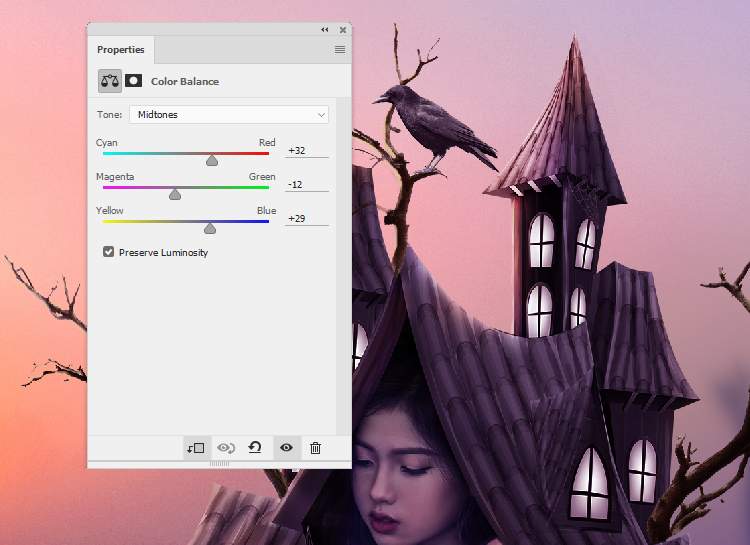Image resolution: width=750 pixels, height=545 pixels.
Task: Click the Cyan-Red slider handle
Action: click(x=212, y=160)
